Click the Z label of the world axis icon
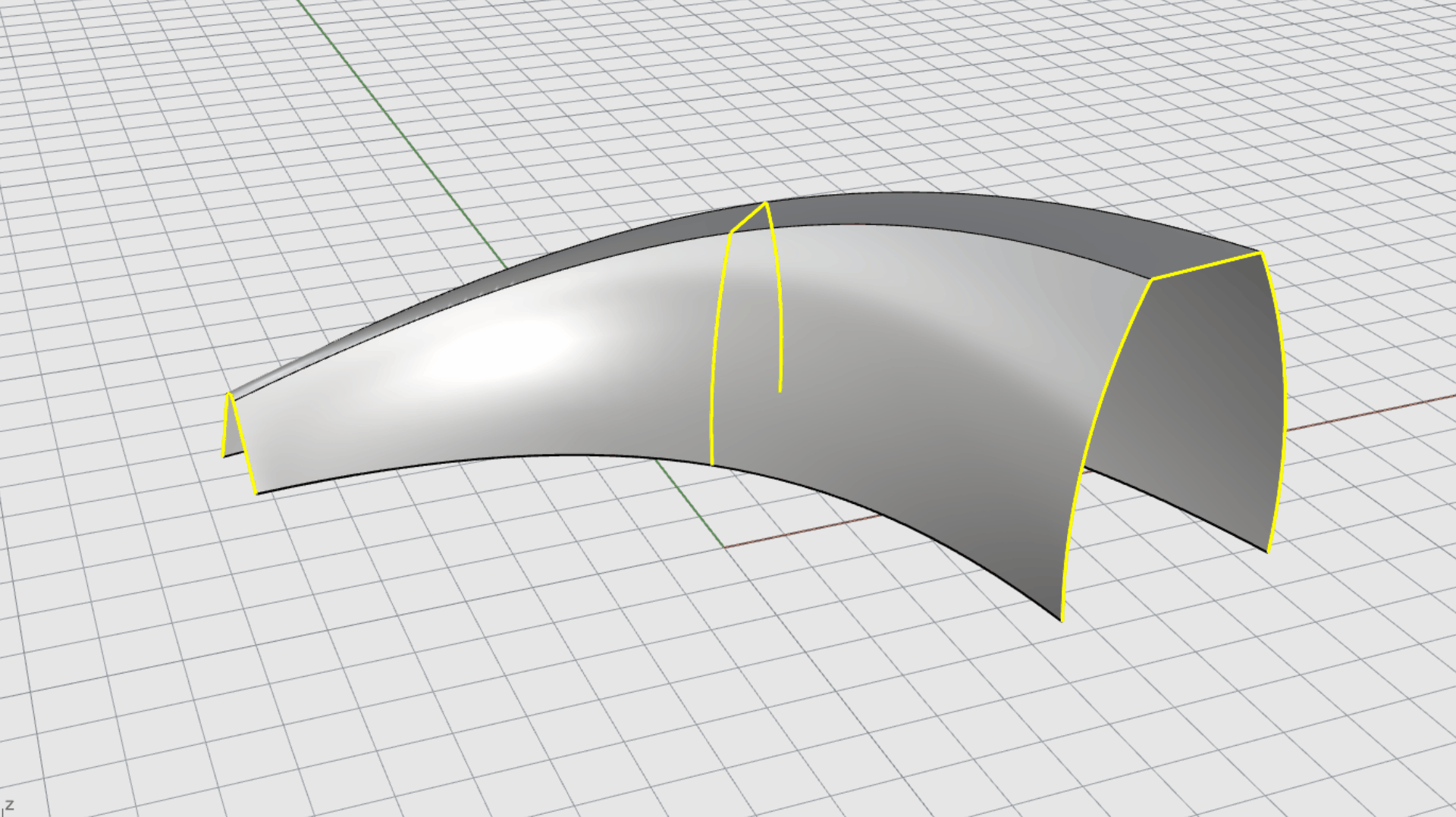 click(x=9, y=805)
